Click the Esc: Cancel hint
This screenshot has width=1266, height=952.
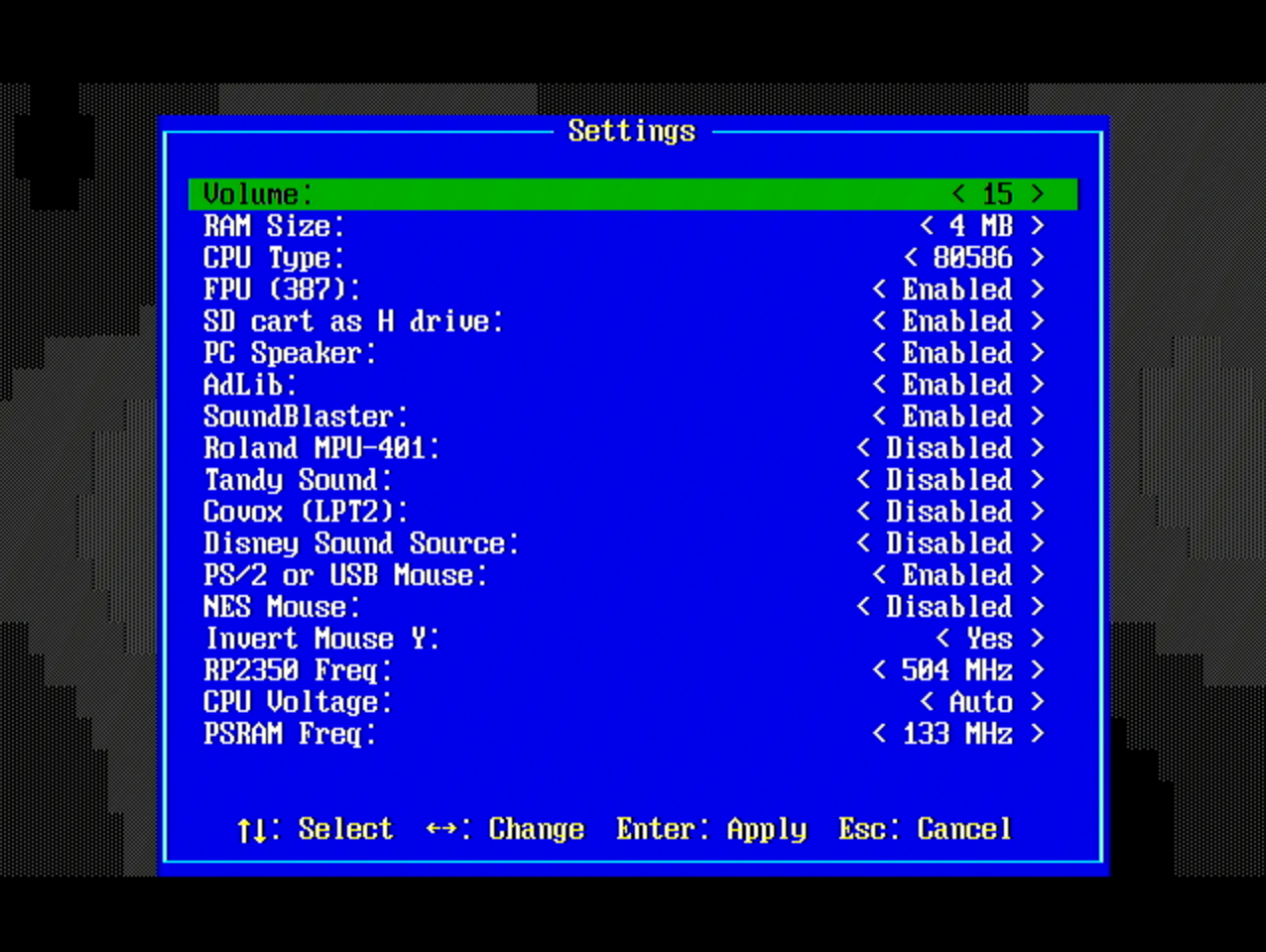coord(926,829)
